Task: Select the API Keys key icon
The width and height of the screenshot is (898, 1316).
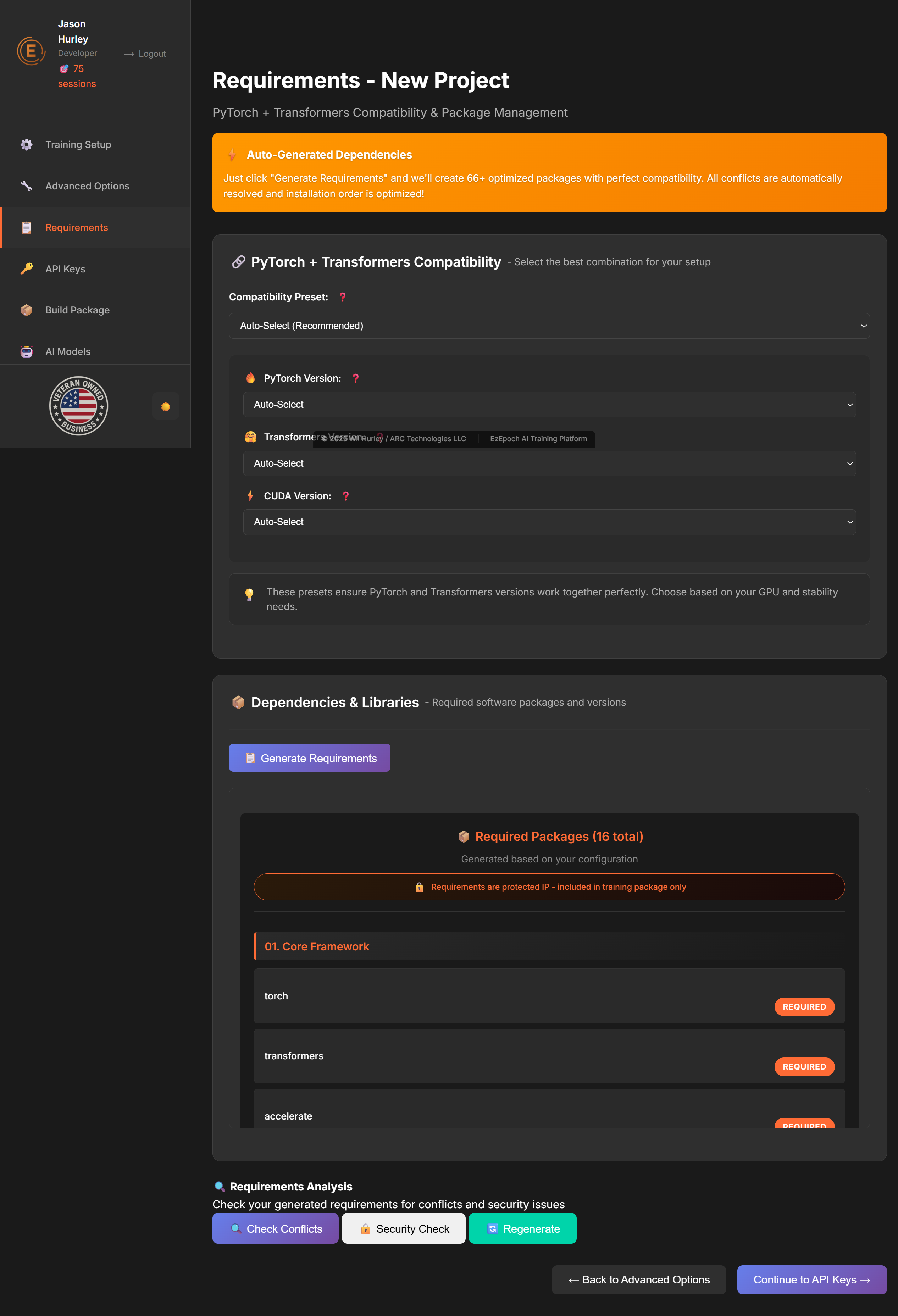Action: click(x=26, y=268)
